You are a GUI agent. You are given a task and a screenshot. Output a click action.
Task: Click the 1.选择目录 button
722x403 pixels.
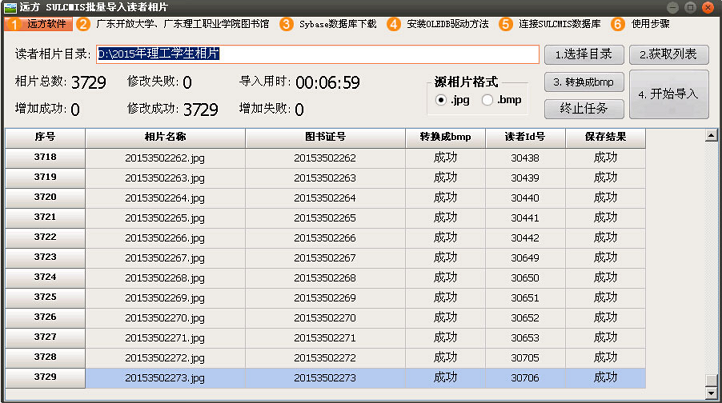[x=584, y=54]
